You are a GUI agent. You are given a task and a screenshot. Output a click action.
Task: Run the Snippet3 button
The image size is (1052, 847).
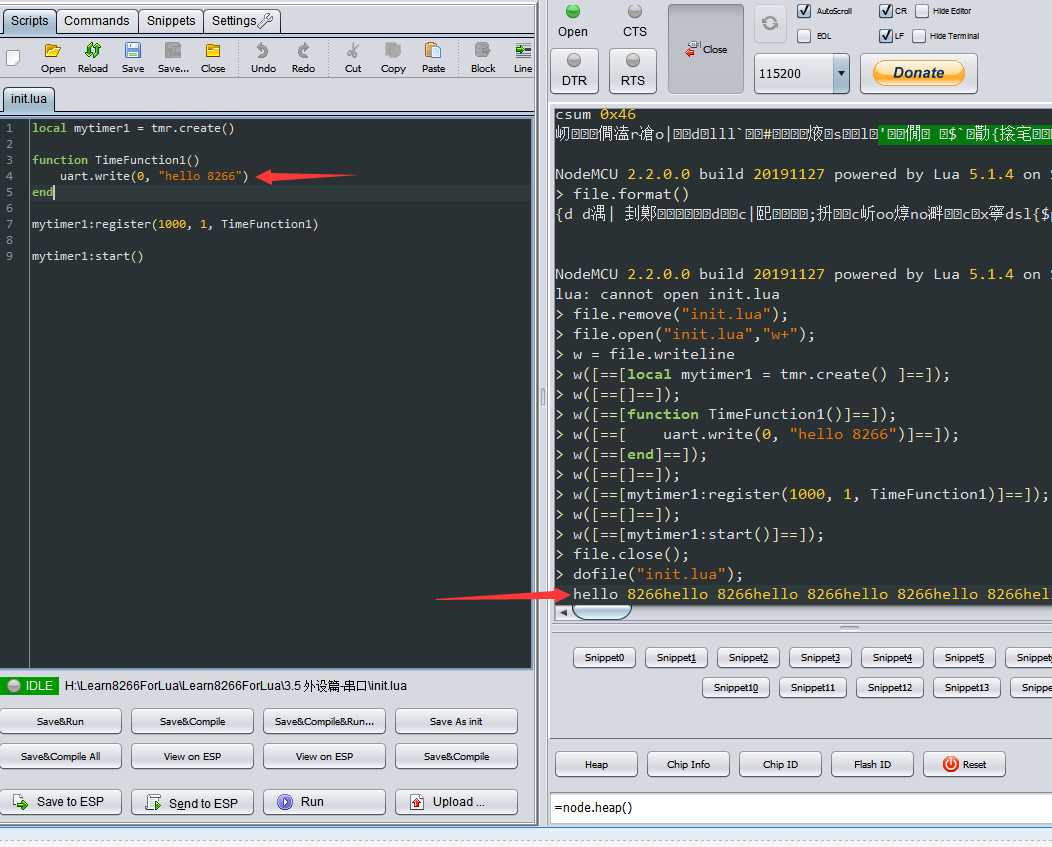point(820,658)
